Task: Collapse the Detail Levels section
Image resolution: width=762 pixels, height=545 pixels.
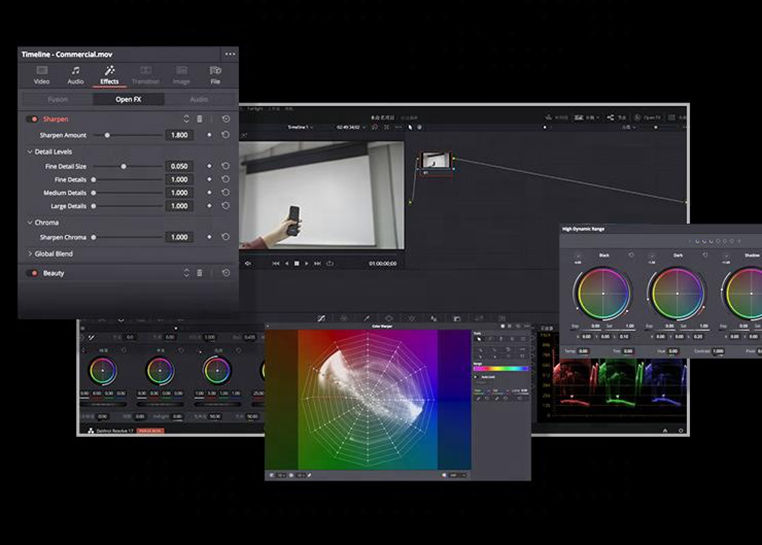Action: coord(29,151)
